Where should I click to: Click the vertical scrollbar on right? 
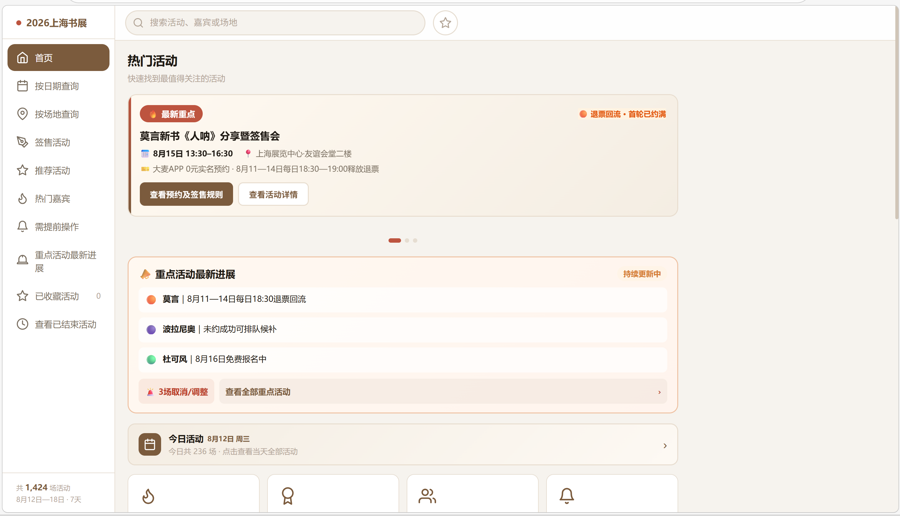(896, 114)
